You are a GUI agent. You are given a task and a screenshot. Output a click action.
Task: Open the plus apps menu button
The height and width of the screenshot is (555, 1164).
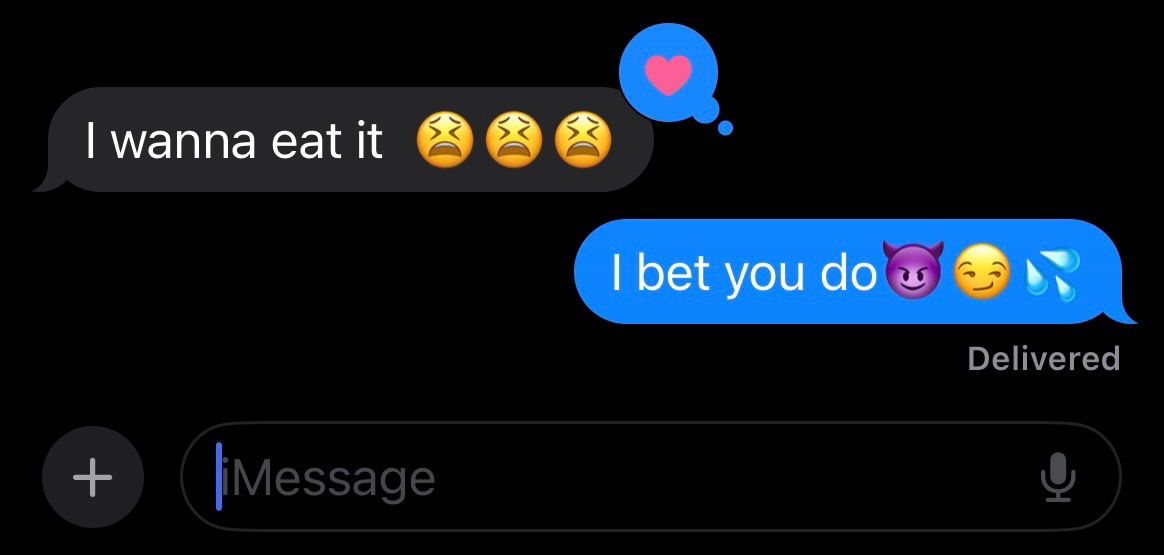click(93, 477)
